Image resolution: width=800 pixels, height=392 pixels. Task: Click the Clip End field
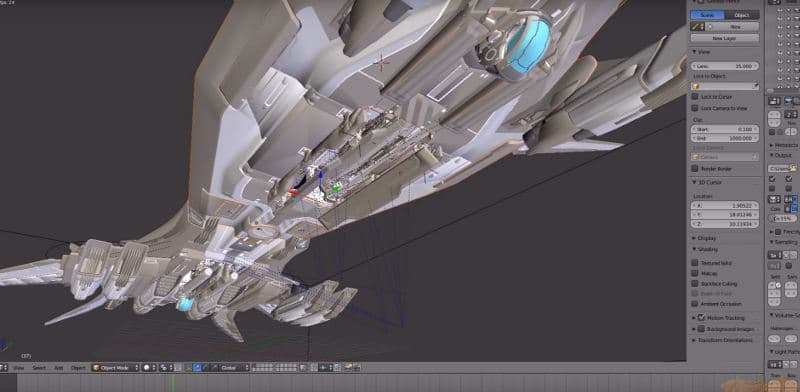click(724, 138)
